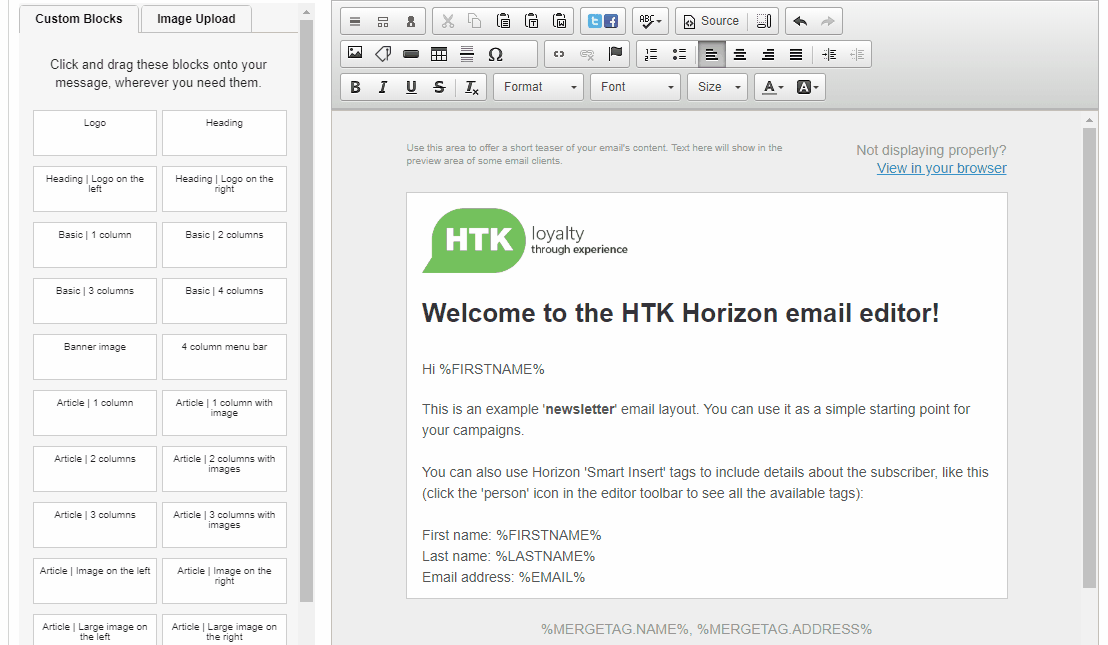This screenshot has height=645, width=1108.
Task: Click the Twitter share icon
Action: pyautogui.click(x=595, y=21)
